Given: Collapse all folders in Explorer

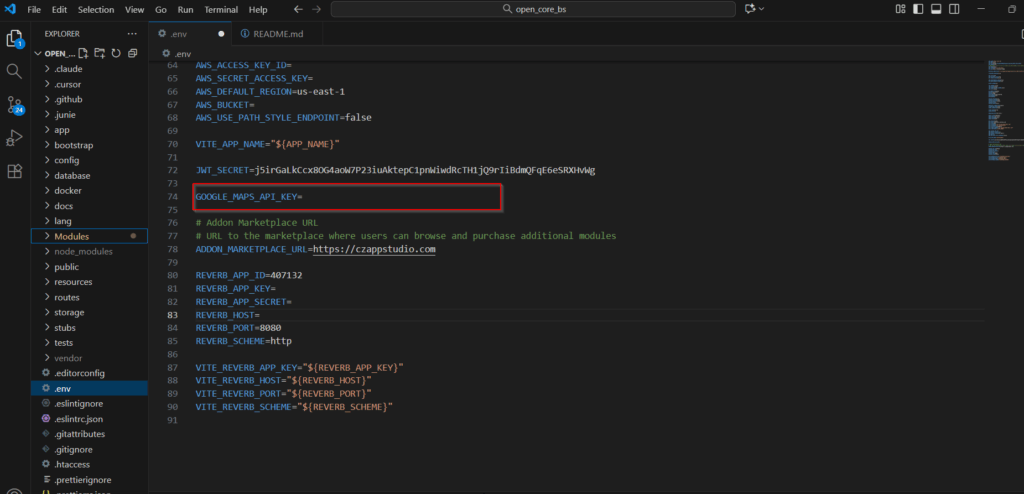Looking at the screenshot, I should 132,53.
